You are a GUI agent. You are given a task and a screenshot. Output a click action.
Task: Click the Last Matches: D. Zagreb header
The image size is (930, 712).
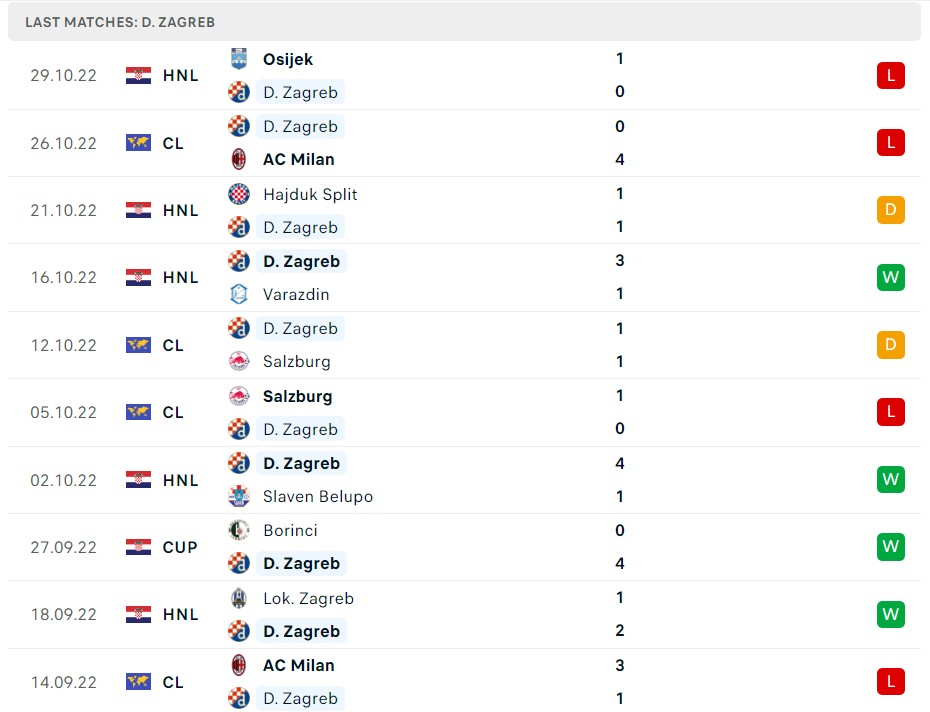(x=120, y=21)
